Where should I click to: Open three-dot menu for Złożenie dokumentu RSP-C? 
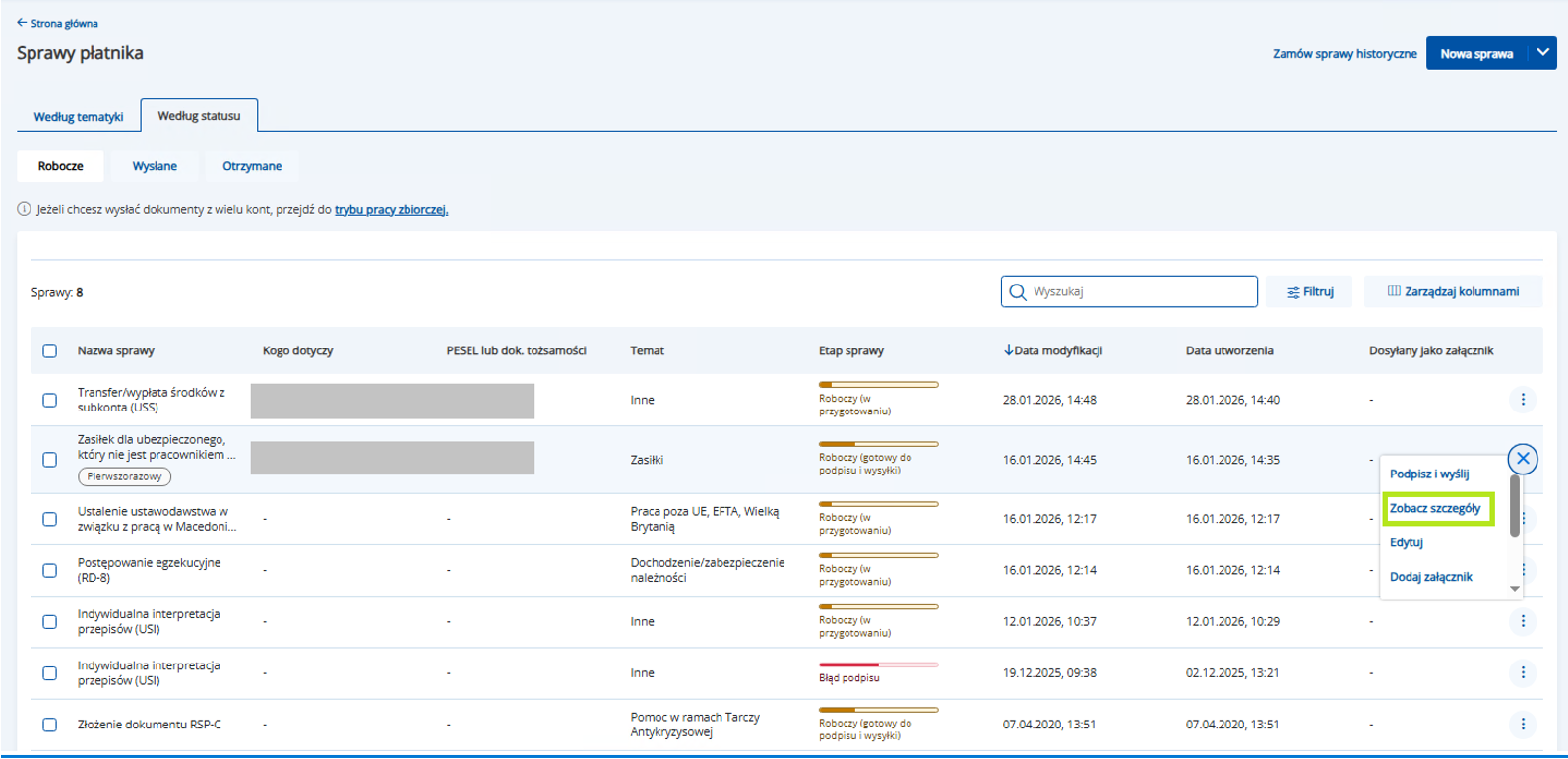point(1522,725)
